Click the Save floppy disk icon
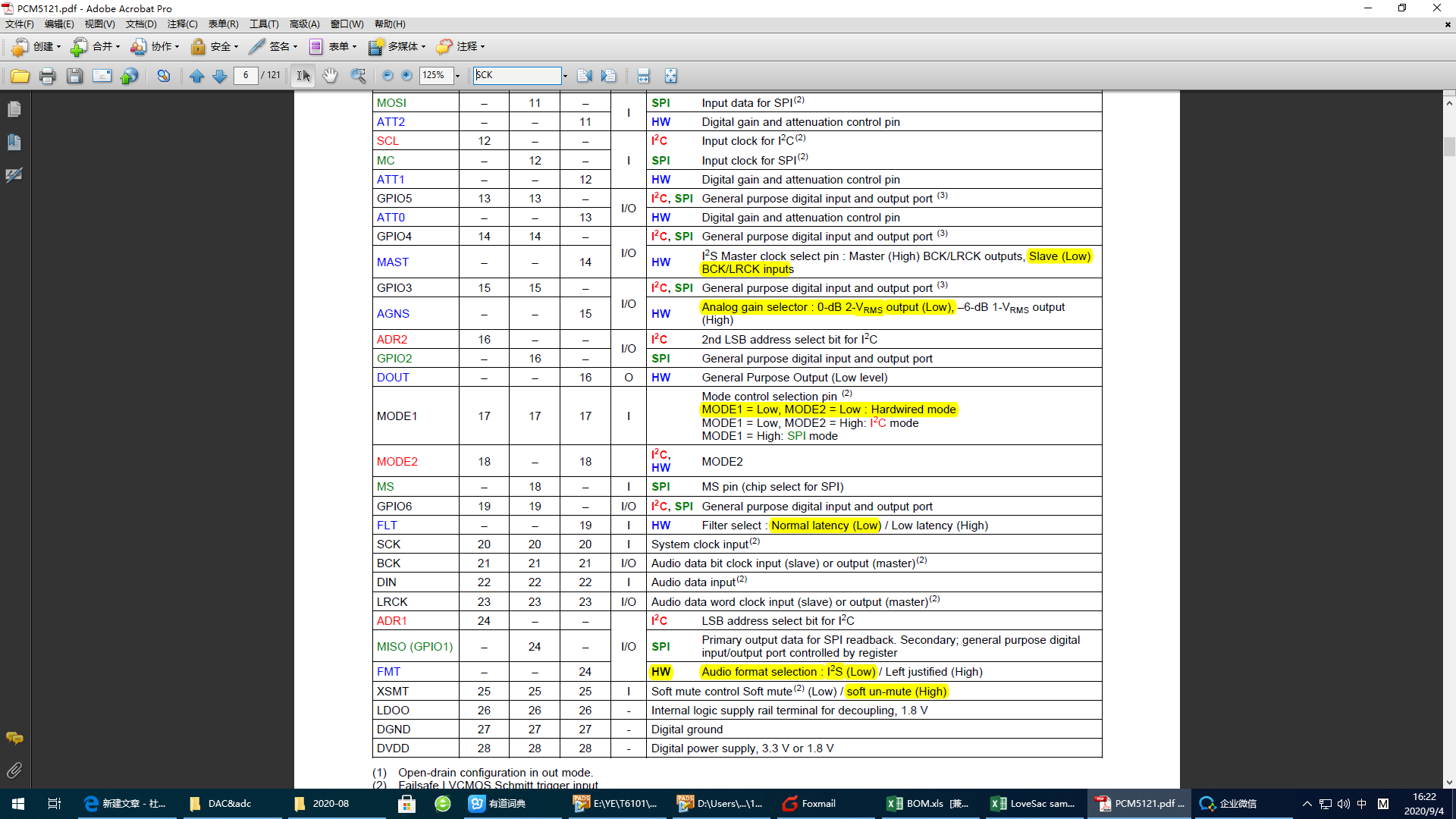This screenshot has height=819, width=1456. pyautogui.click(x=74, y=76)
